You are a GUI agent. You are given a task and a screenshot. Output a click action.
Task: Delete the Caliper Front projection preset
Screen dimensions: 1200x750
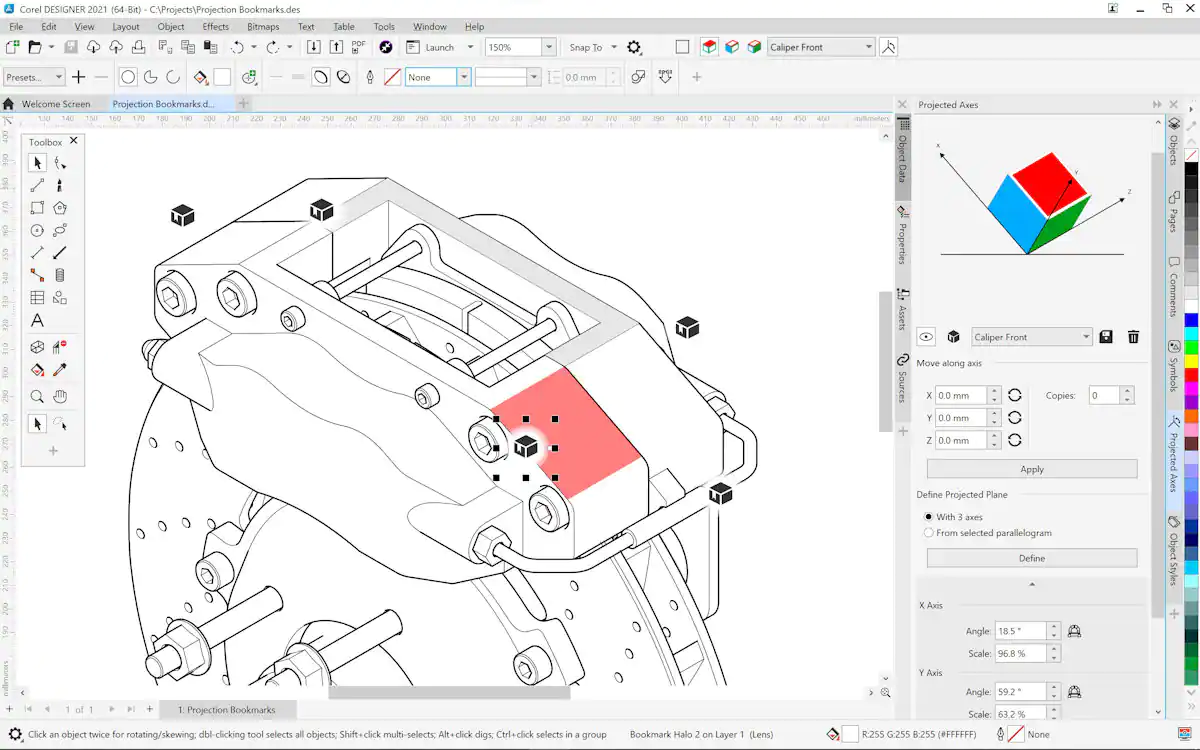coord(1133,337)
